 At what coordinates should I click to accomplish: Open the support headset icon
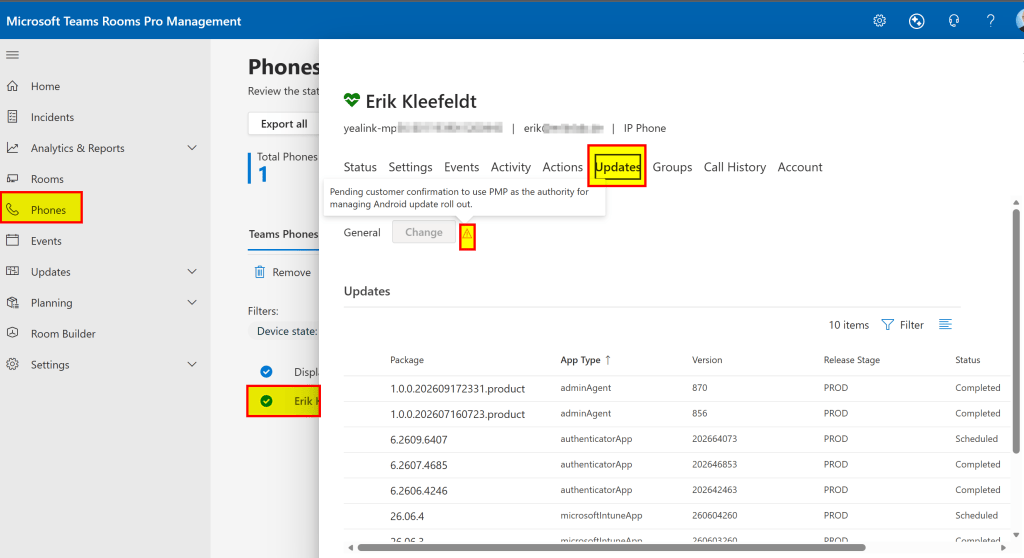pyautogui.click(x=954, y=21)
